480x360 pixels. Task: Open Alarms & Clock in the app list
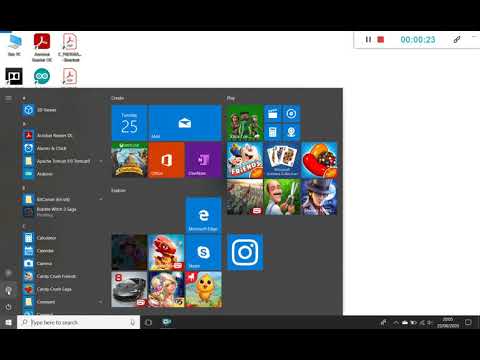[x=62, y=148]
